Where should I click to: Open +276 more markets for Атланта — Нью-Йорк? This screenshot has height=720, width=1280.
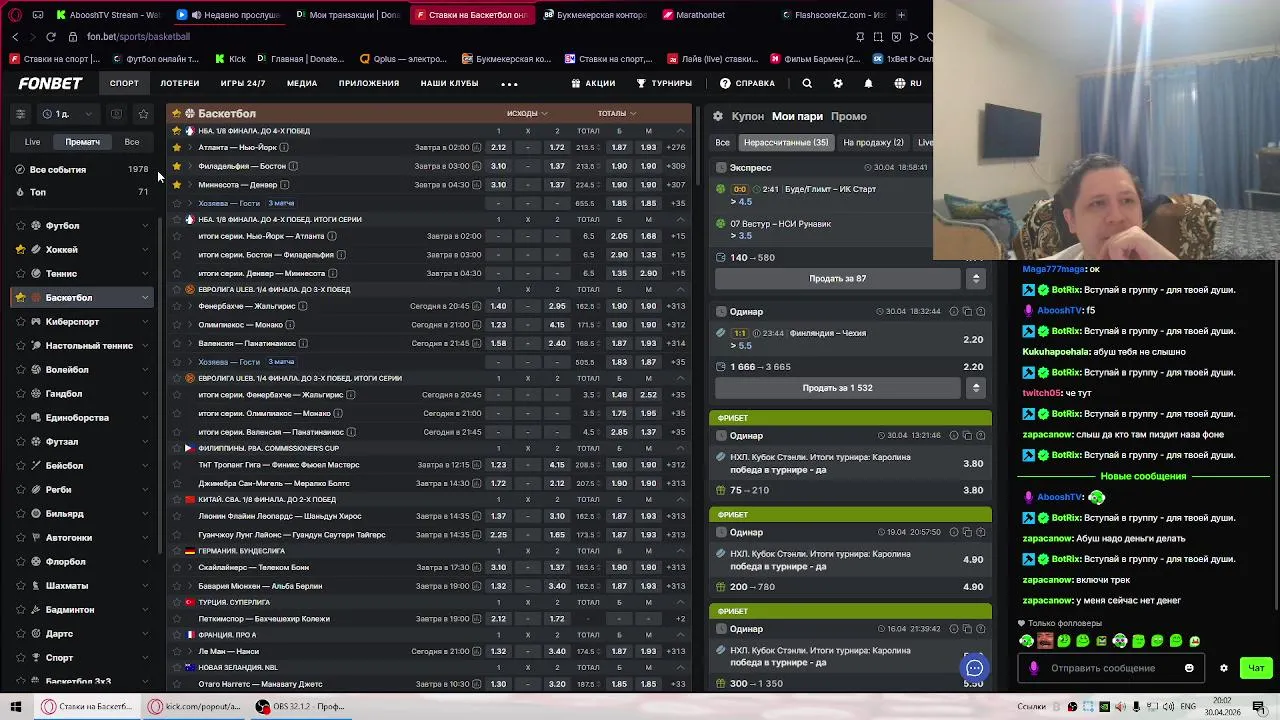point(676,148)
